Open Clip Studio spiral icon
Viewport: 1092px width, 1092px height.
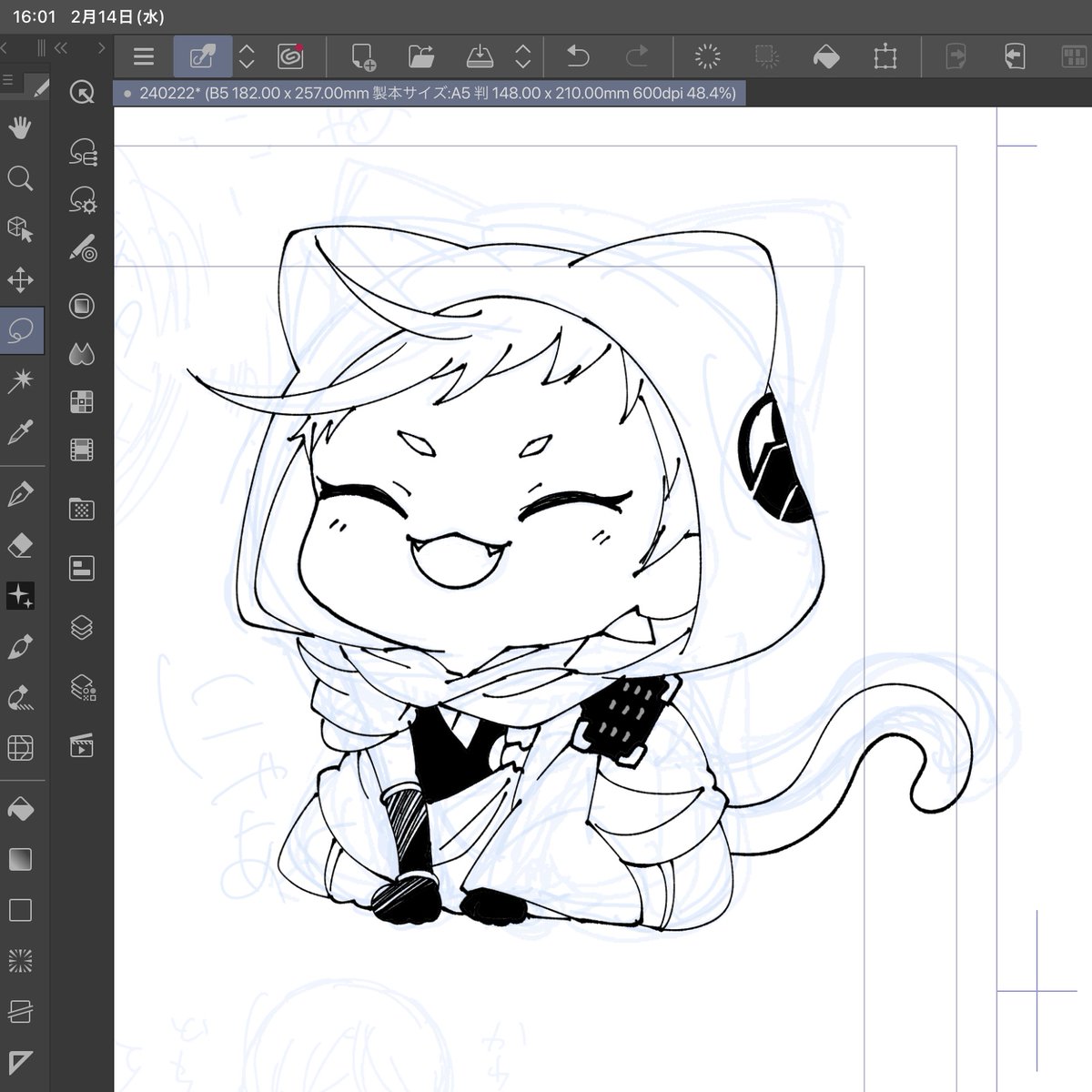[x=290, y=57]
